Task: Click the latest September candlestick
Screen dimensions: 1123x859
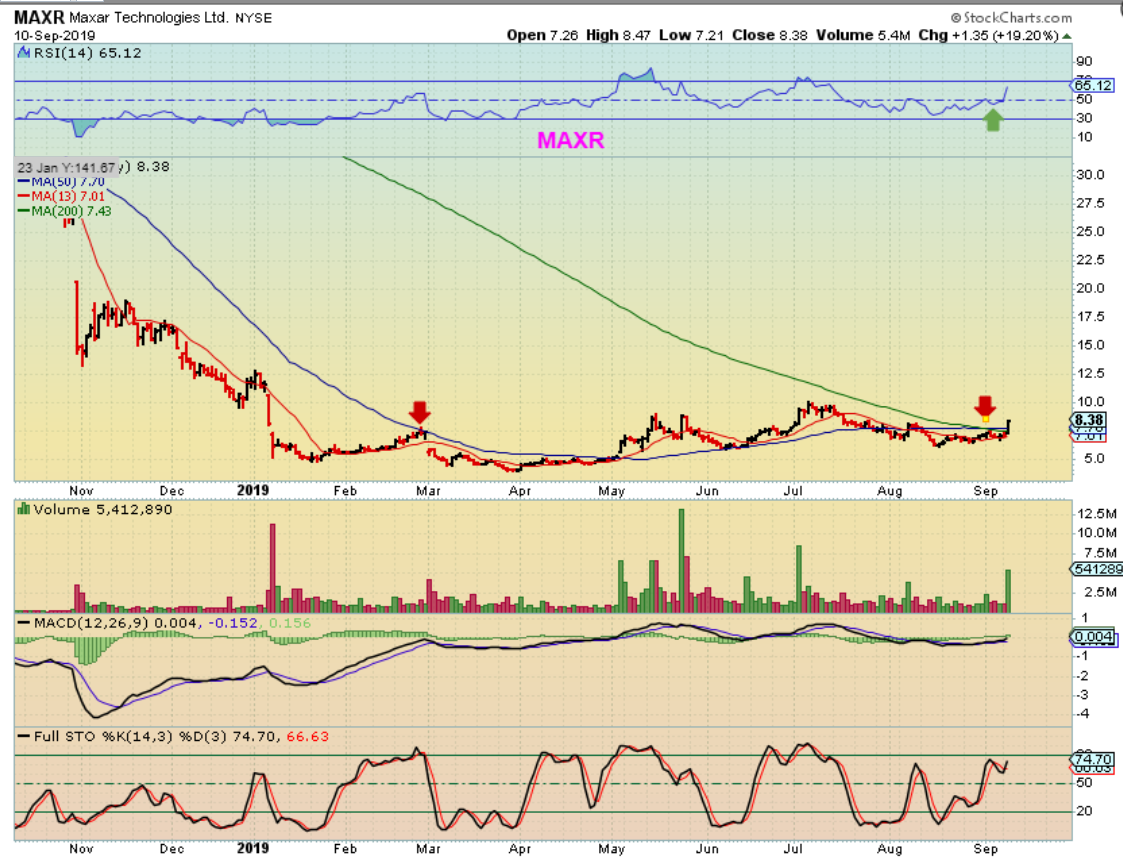Action: (x=1008, y=426)
